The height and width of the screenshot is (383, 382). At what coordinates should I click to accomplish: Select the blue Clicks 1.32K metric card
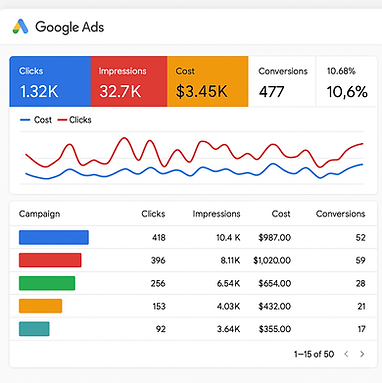pos(50,81)
